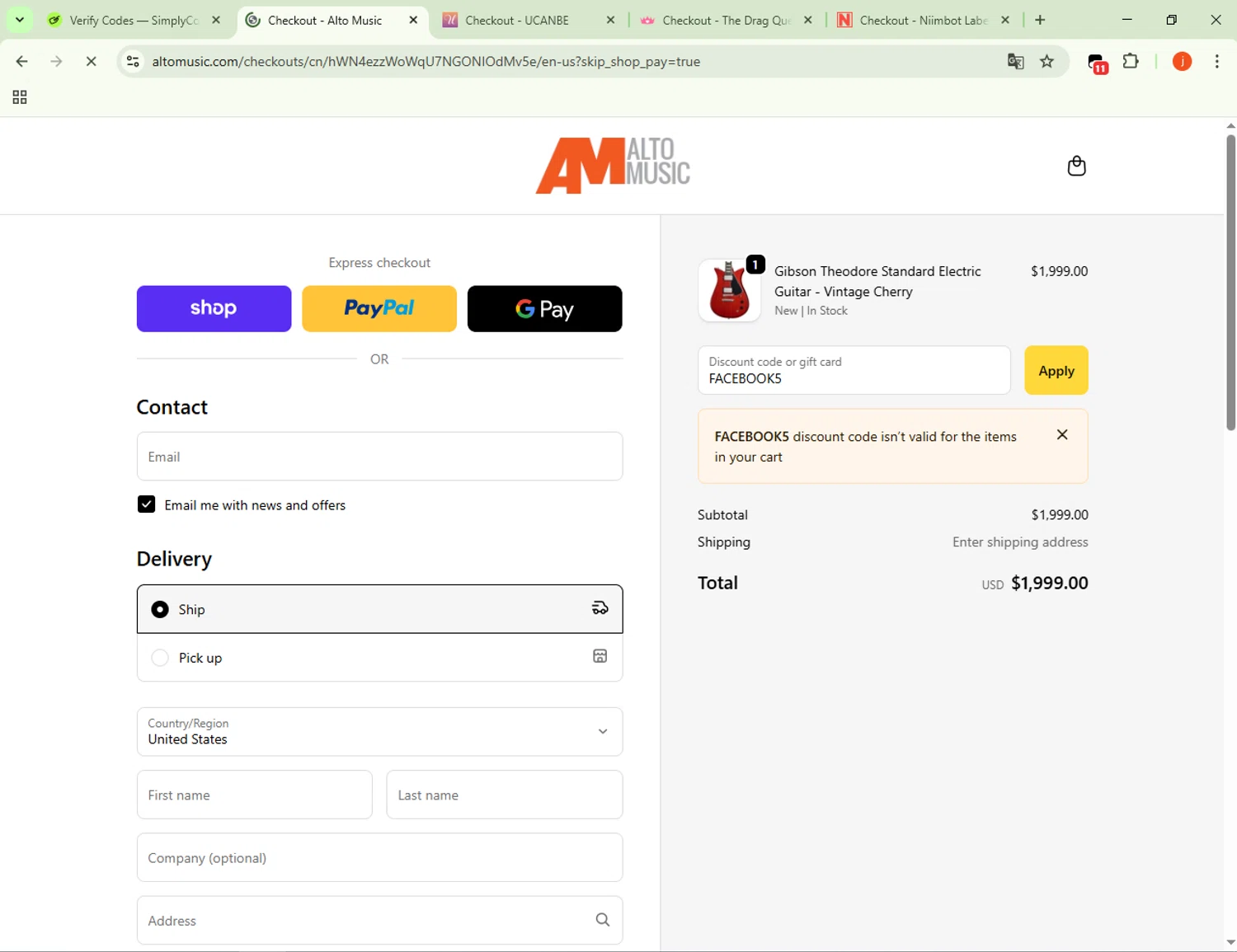Apply the discount code

[1056, 370]
